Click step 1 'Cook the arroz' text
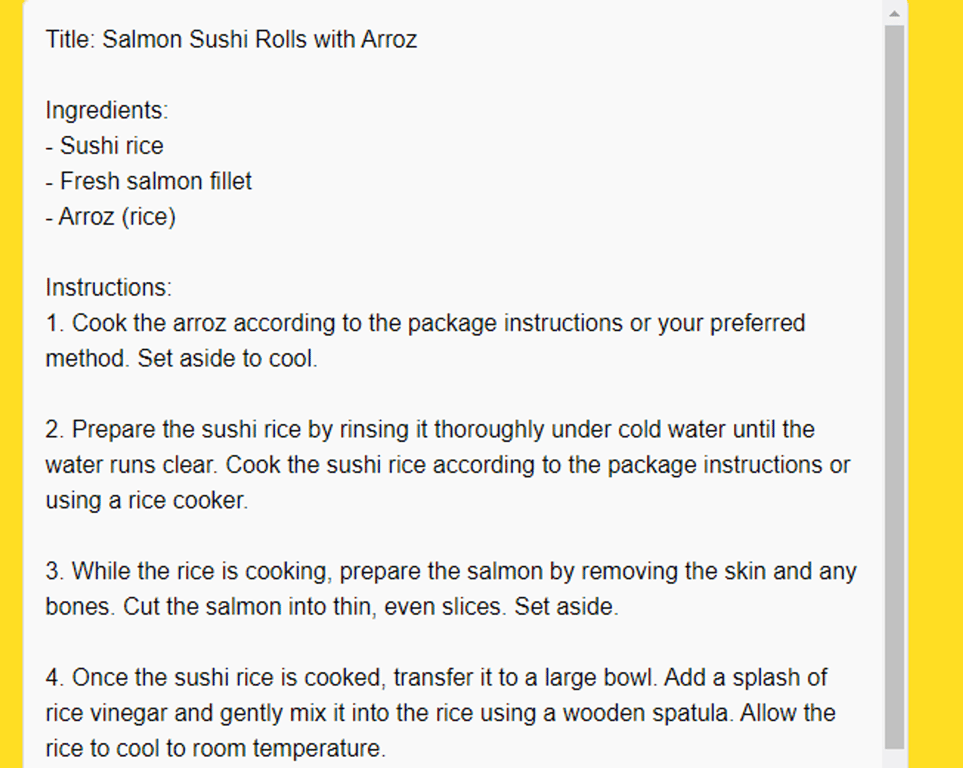963x768 pixels. point(150,324)
